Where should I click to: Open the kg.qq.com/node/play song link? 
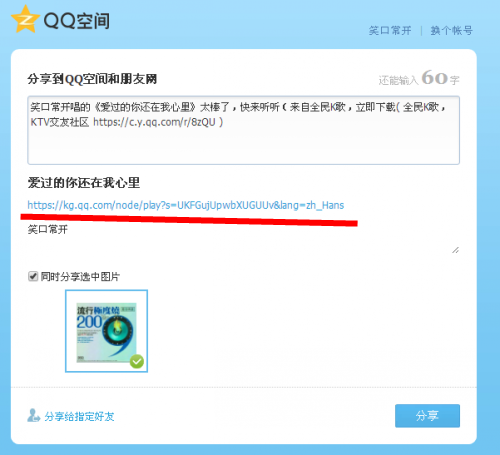coord(186,205)
